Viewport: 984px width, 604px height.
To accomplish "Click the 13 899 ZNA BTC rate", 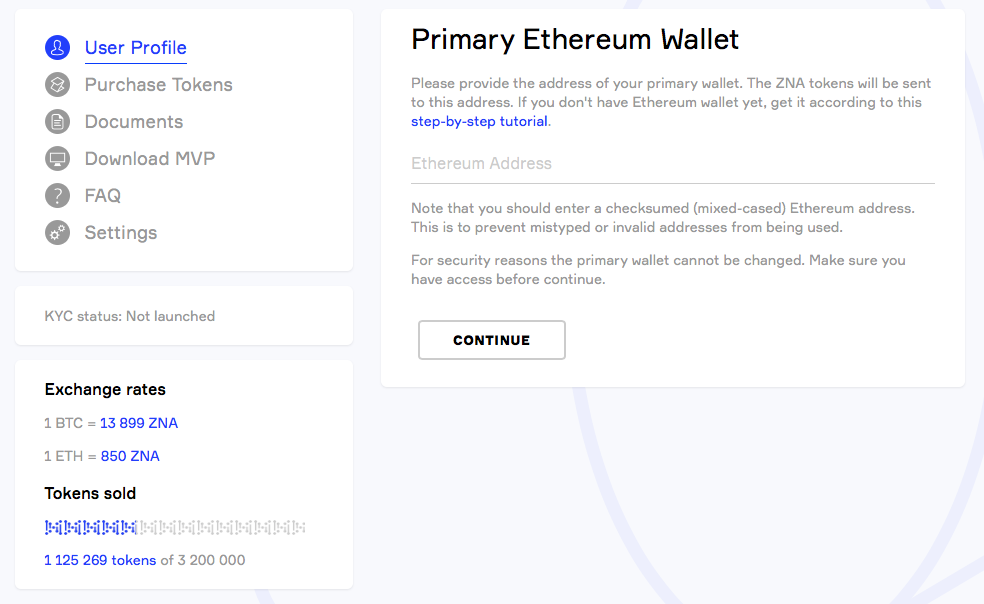I will 139,423.
